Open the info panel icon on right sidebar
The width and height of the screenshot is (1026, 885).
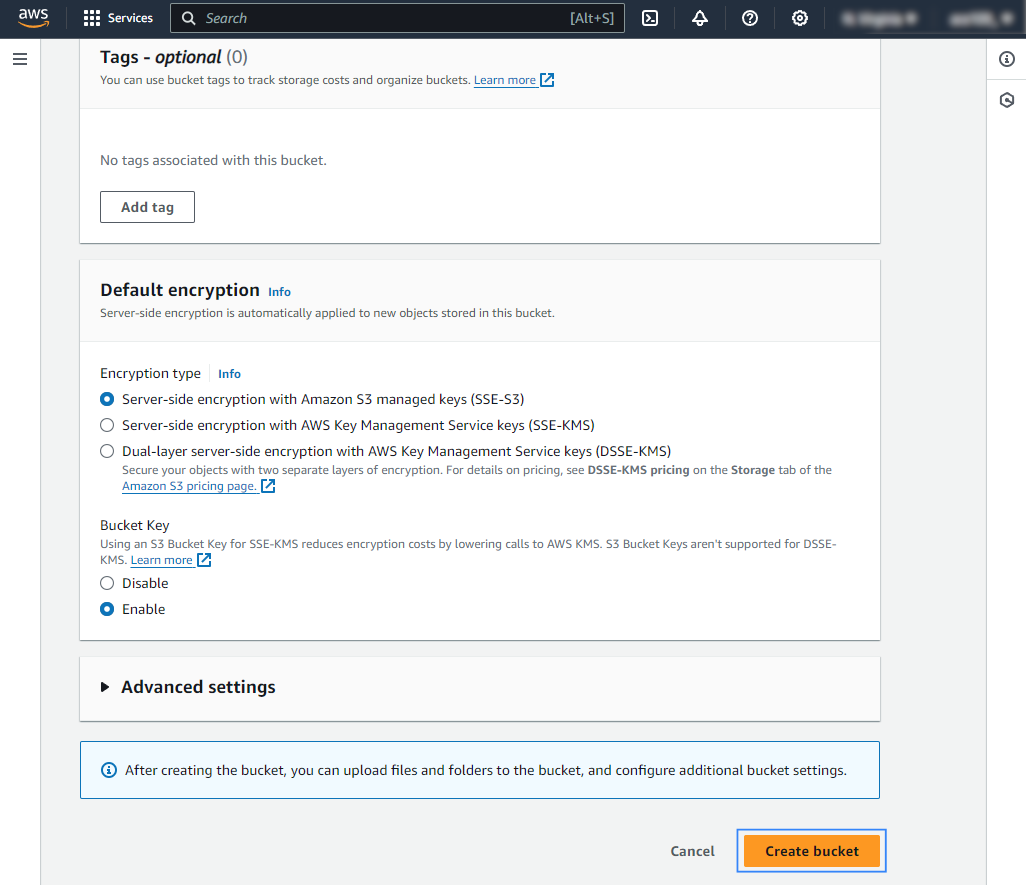1007,60
